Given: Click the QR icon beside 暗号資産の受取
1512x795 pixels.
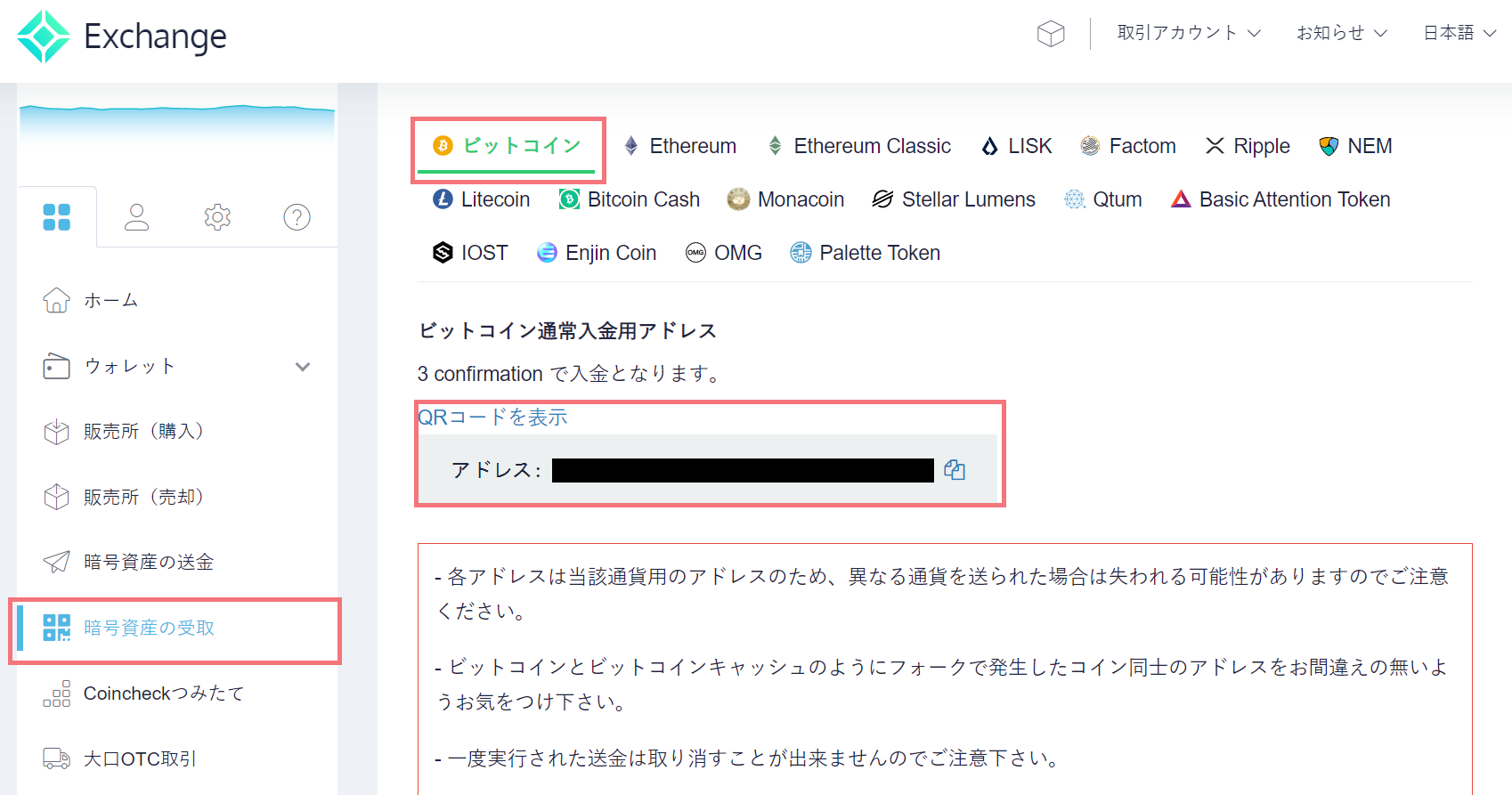Looking at the screenshot, I should 56,628.
